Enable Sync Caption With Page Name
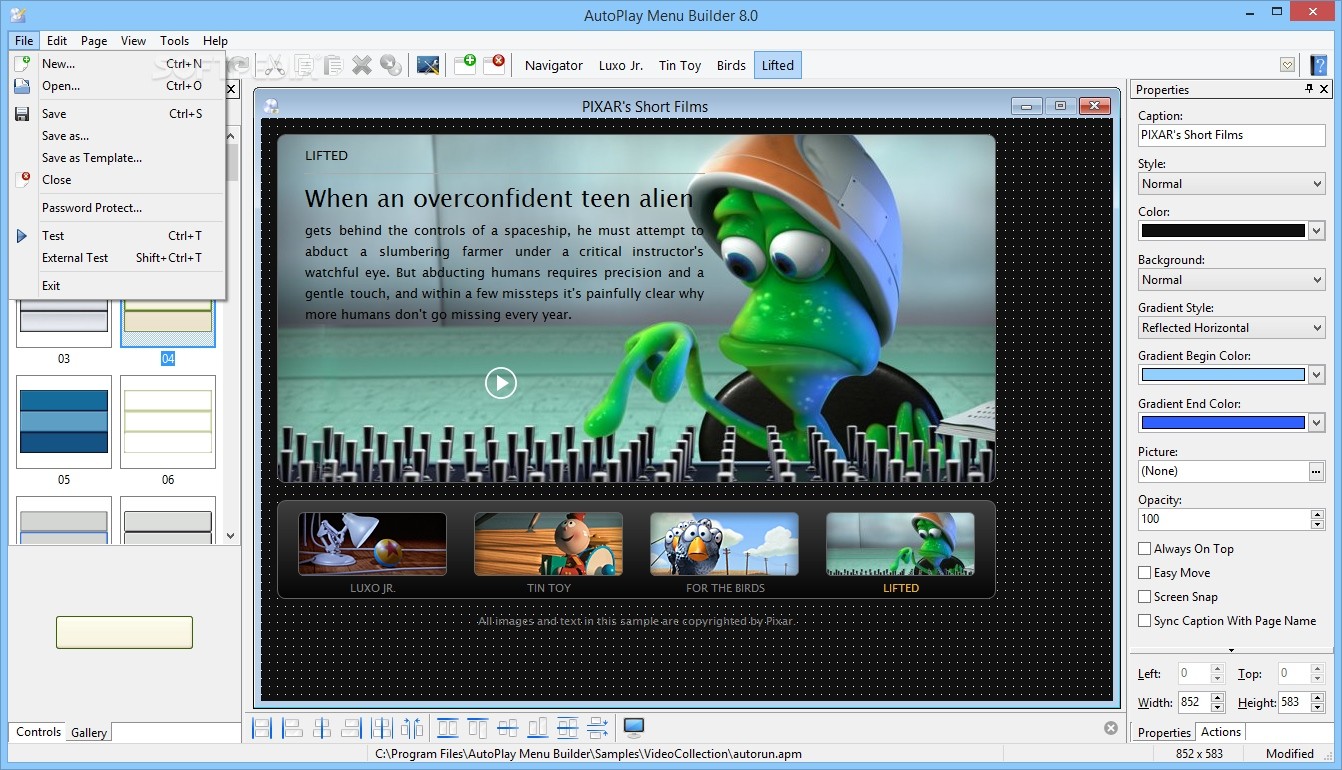1342x770 pixels. coord(1144,621)
